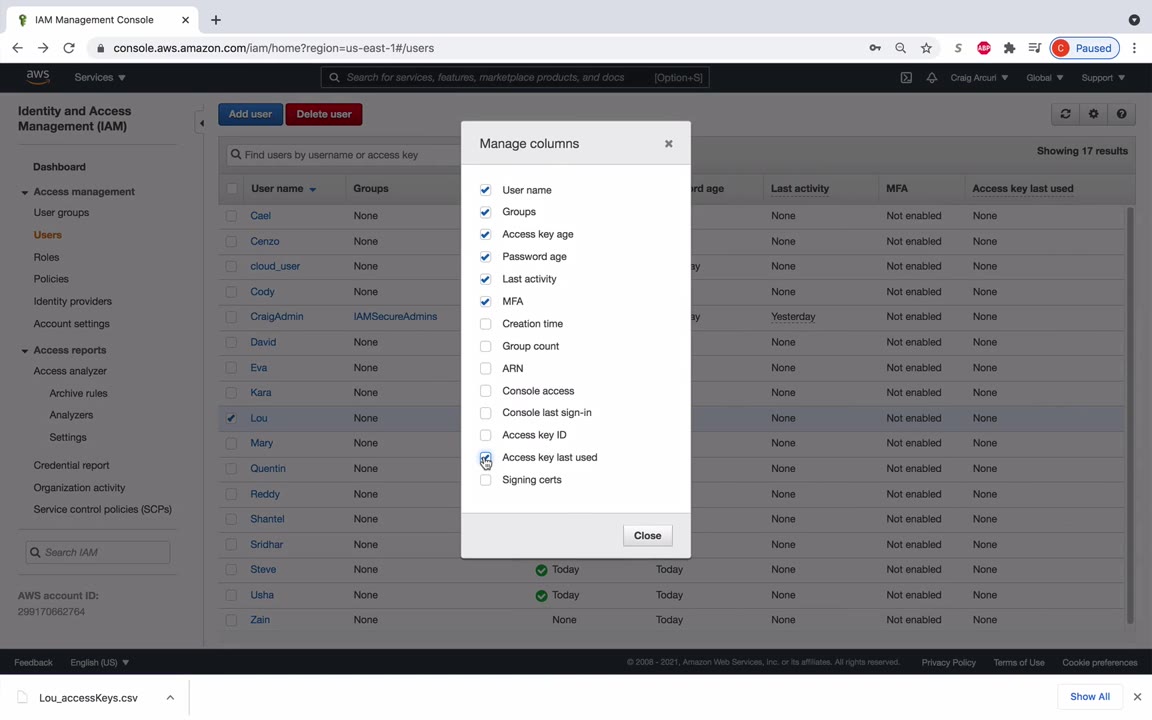Open Policies in the sidebar
1152x720 pixels.
click(51, 279)
